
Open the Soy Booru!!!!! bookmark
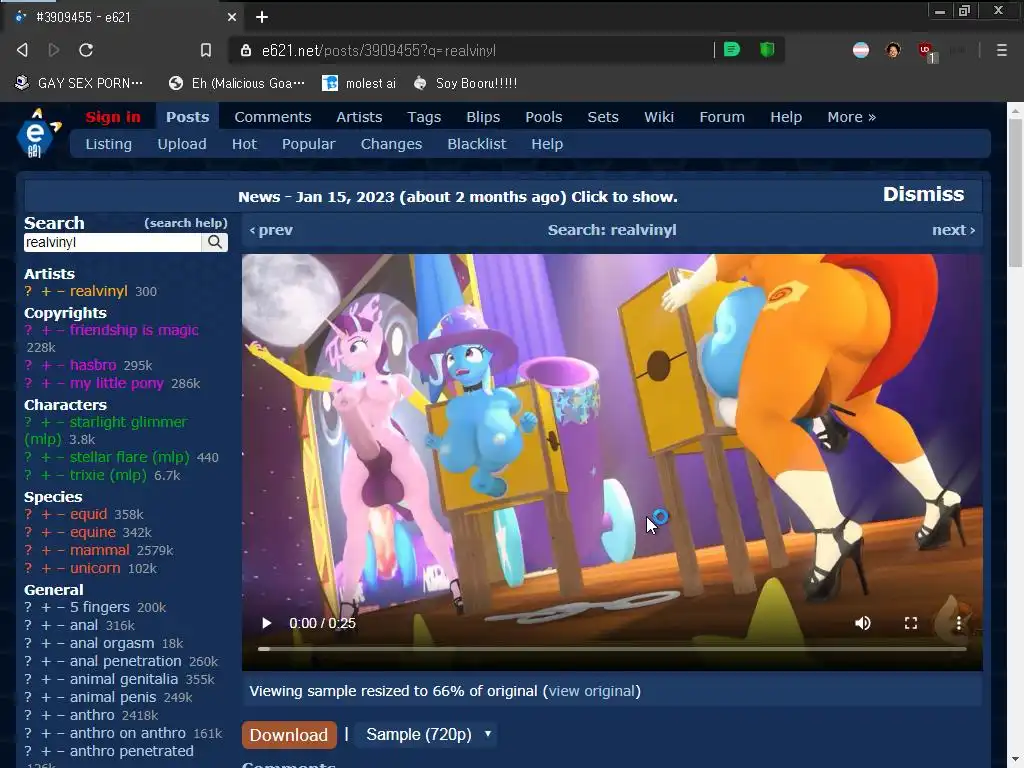[x=465, y=83]
